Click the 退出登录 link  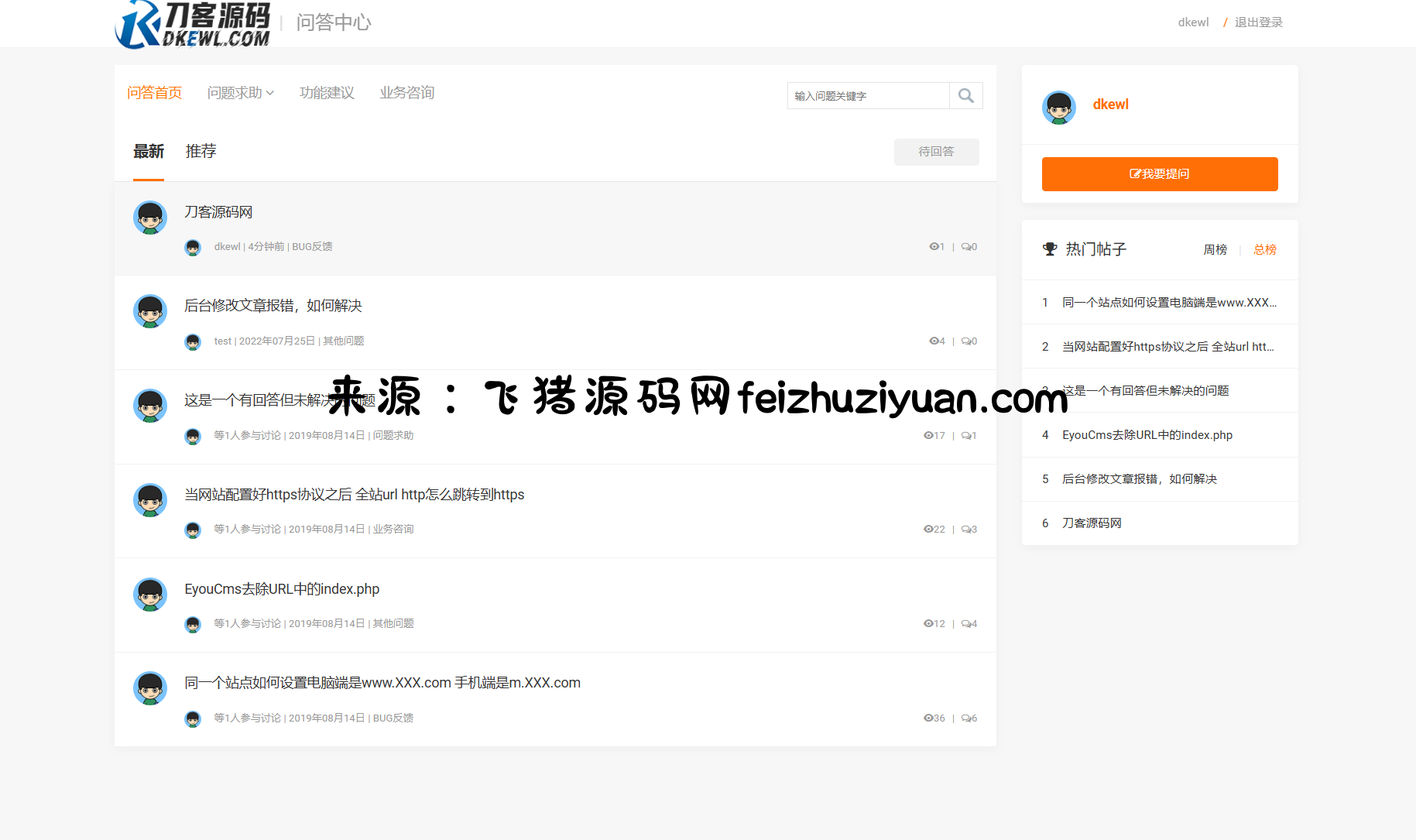tap(1258, 22)
